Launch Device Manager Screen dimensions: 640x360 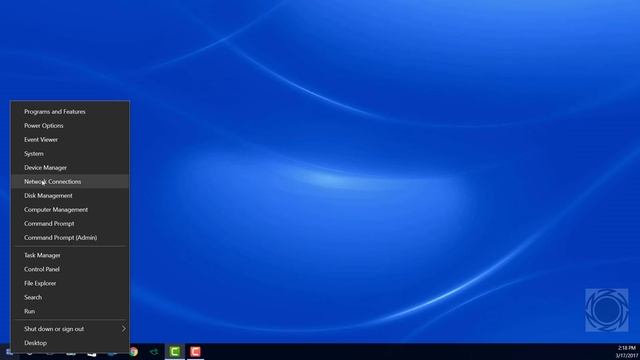coord(70,167)
